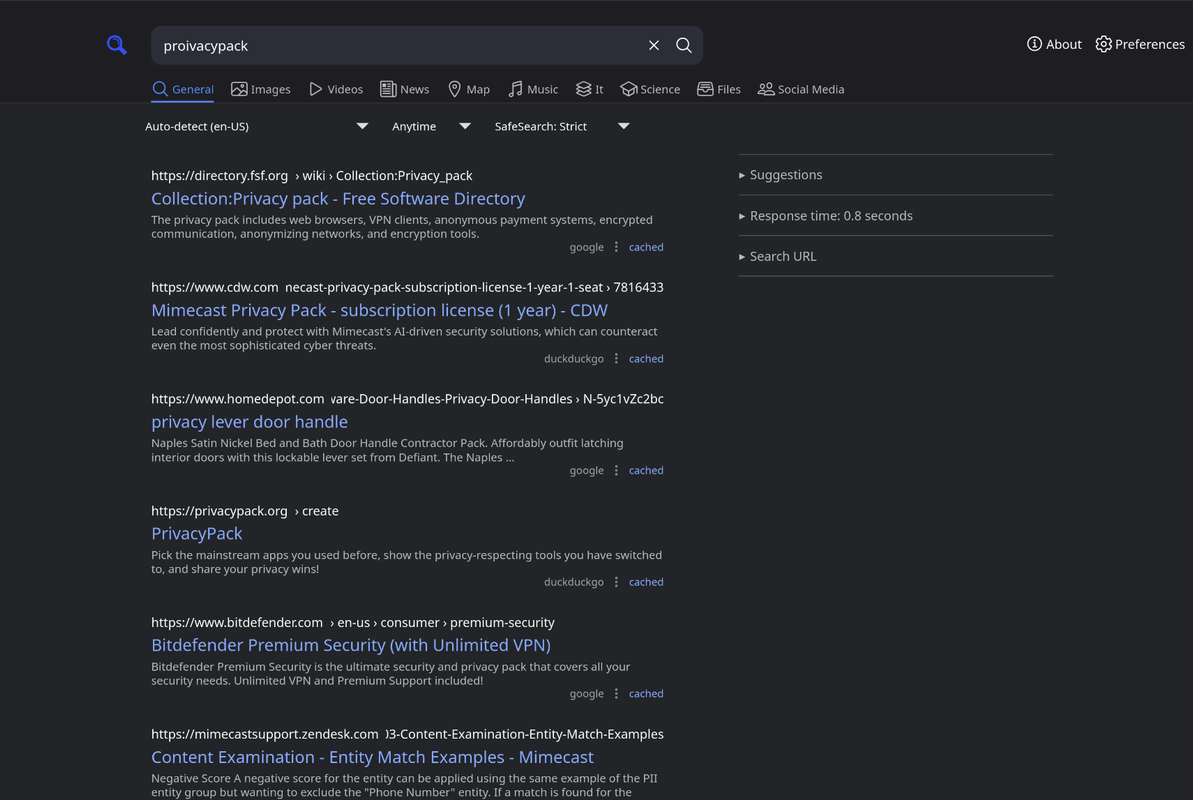Image resolution: width=1193 pixels, height=800 pixels.
Task: Click the duckduckgo engine label on PrivacyPack result
Action: pyautogui.click(x=574, y=582)
